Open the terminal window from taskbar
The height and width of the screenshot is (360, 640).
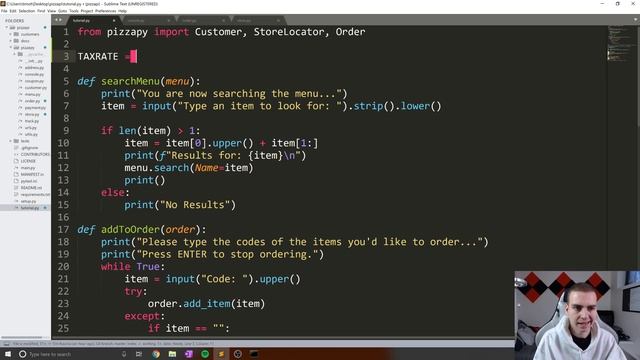tap(254, 354)
